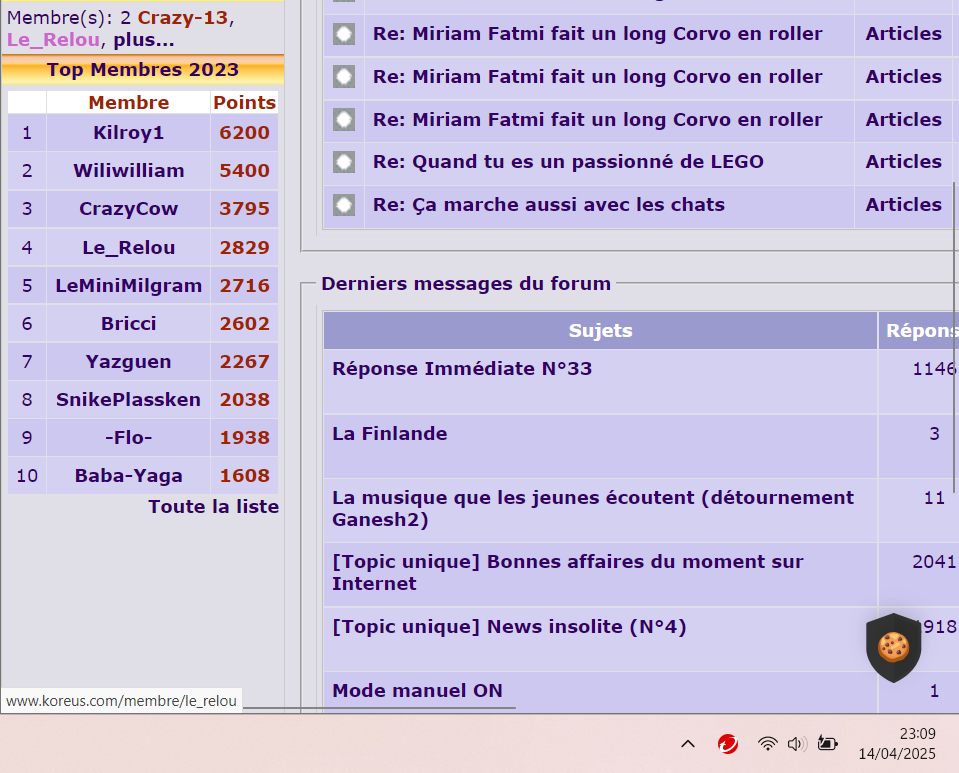
Task: Click the status icon beside the LEGO comment
Action: [344, 162]
